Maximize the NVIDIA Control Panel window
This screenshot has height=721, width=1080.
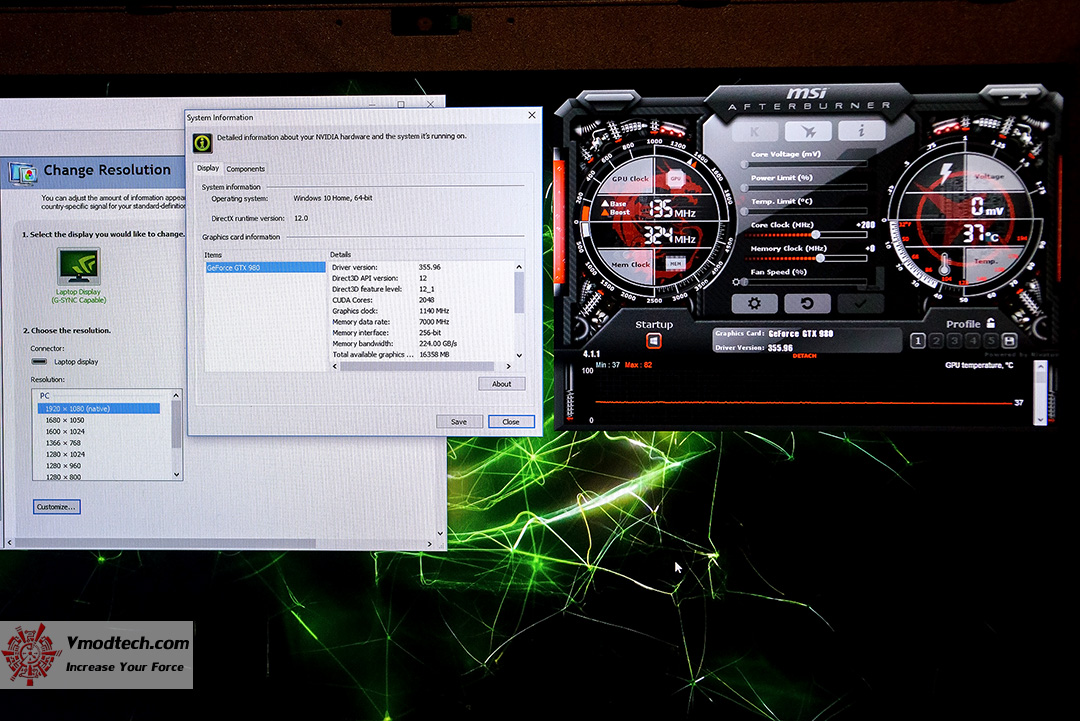click(x=401, y=104)
